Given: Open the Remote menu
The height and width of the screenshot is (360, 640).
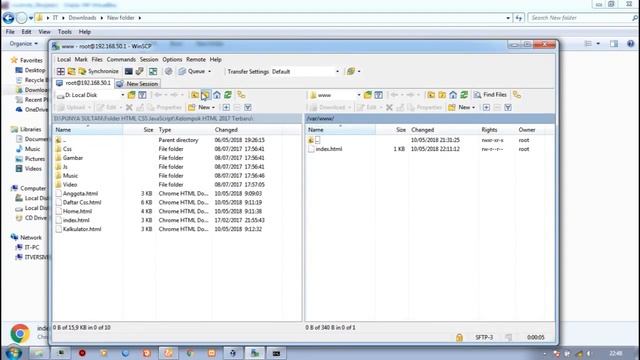Looking at the screenshot, I should (x=196, y=60).
